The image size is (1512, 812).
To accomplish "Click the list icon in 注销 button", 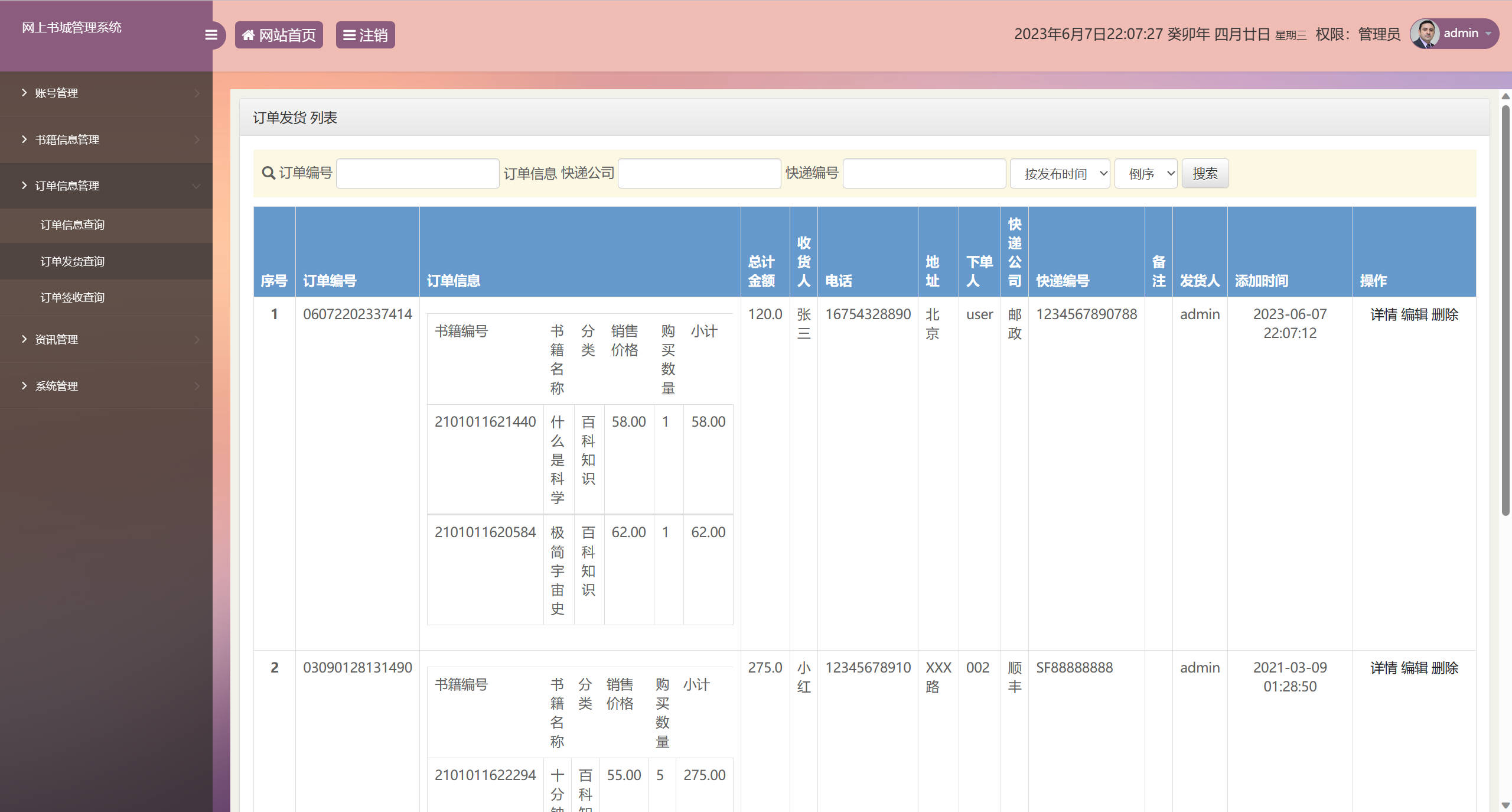I will coord(349,35).
